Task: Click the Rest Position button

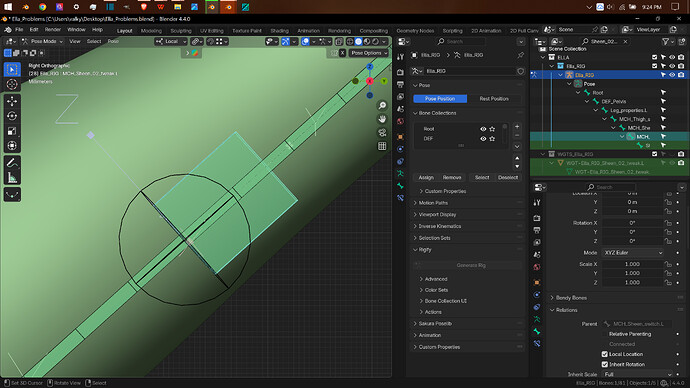Action: 494,99
